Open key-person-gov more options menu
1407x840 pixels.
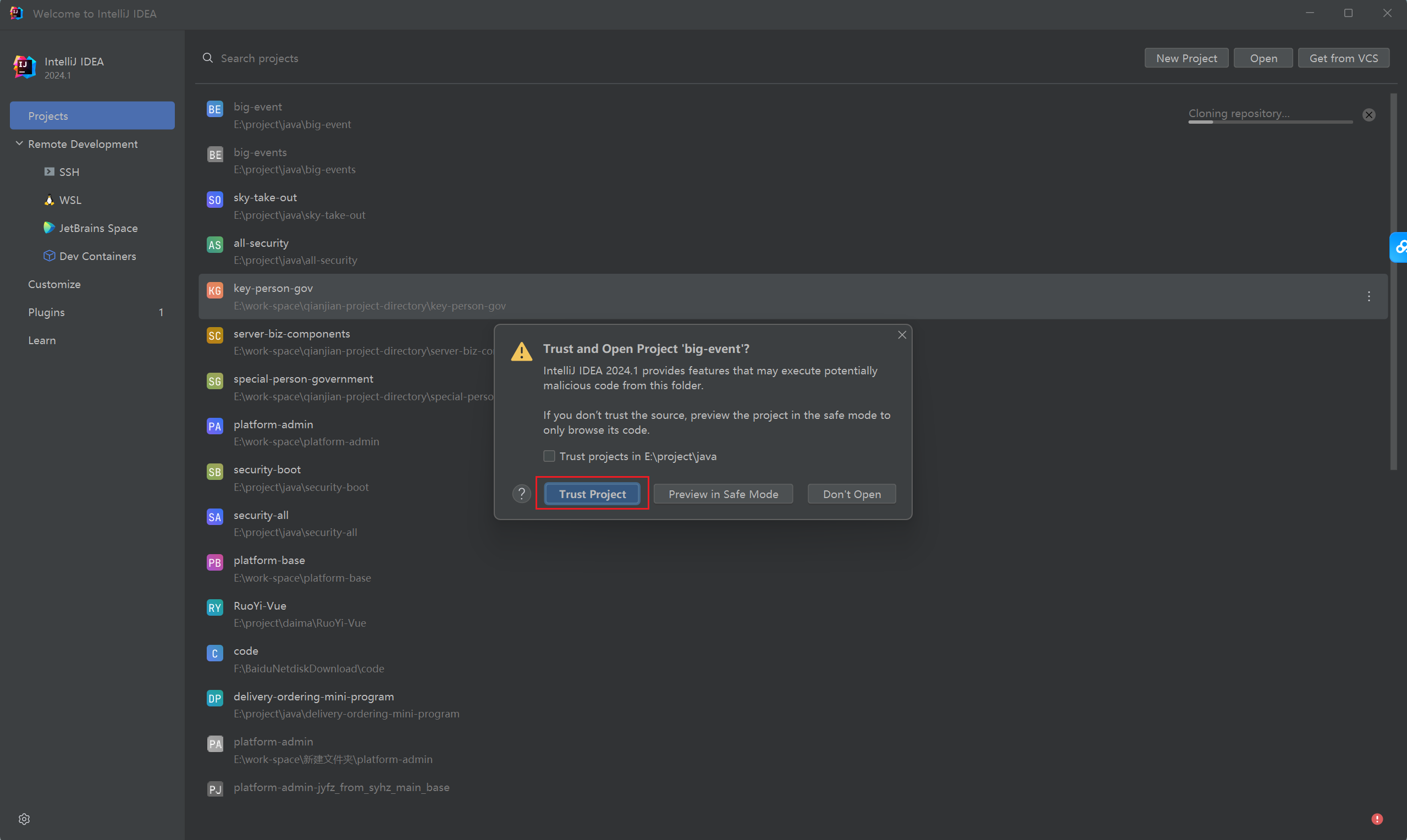coord(1369,296)
